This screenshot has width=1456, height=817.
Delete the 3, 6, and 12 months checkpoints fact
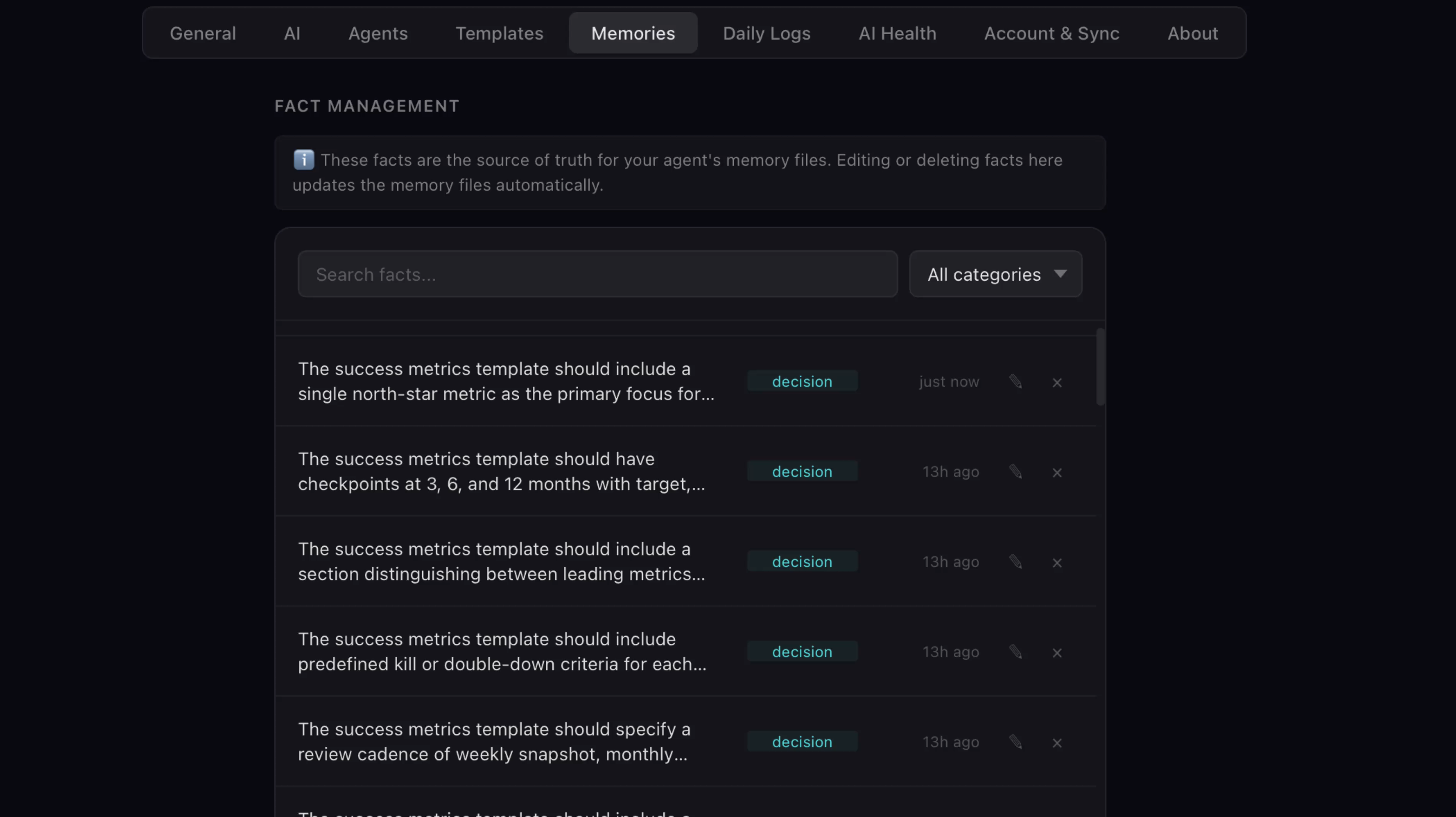click(1057, 472)
